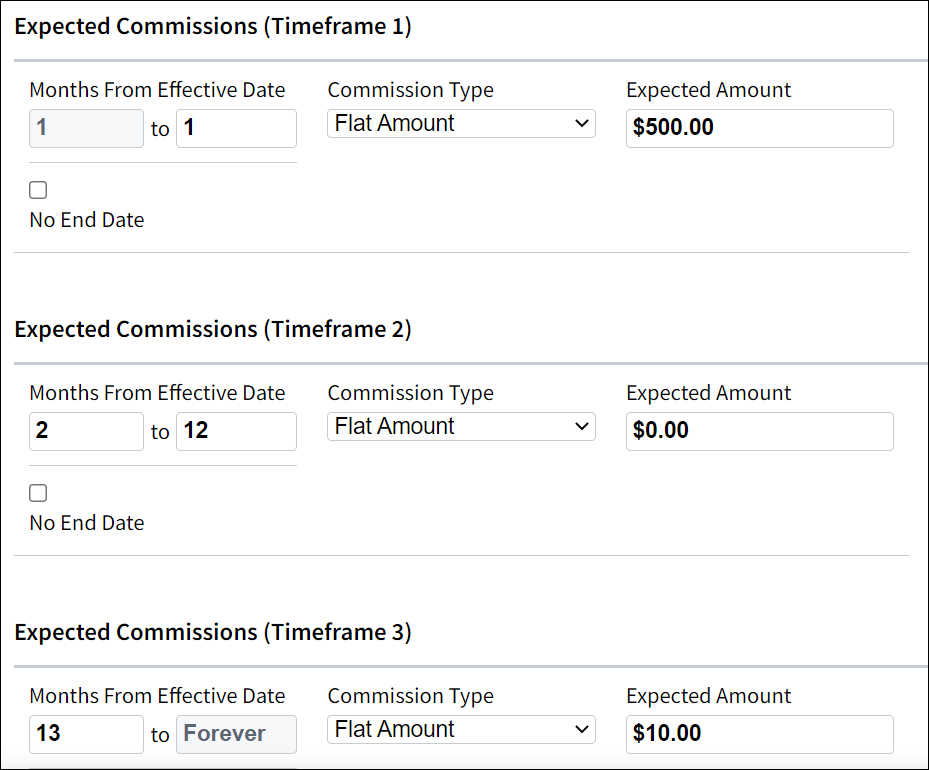Viewport: 929px width, 770px height.
Task: Check the first No End Date checkbox
Action: tap(37, 189)
